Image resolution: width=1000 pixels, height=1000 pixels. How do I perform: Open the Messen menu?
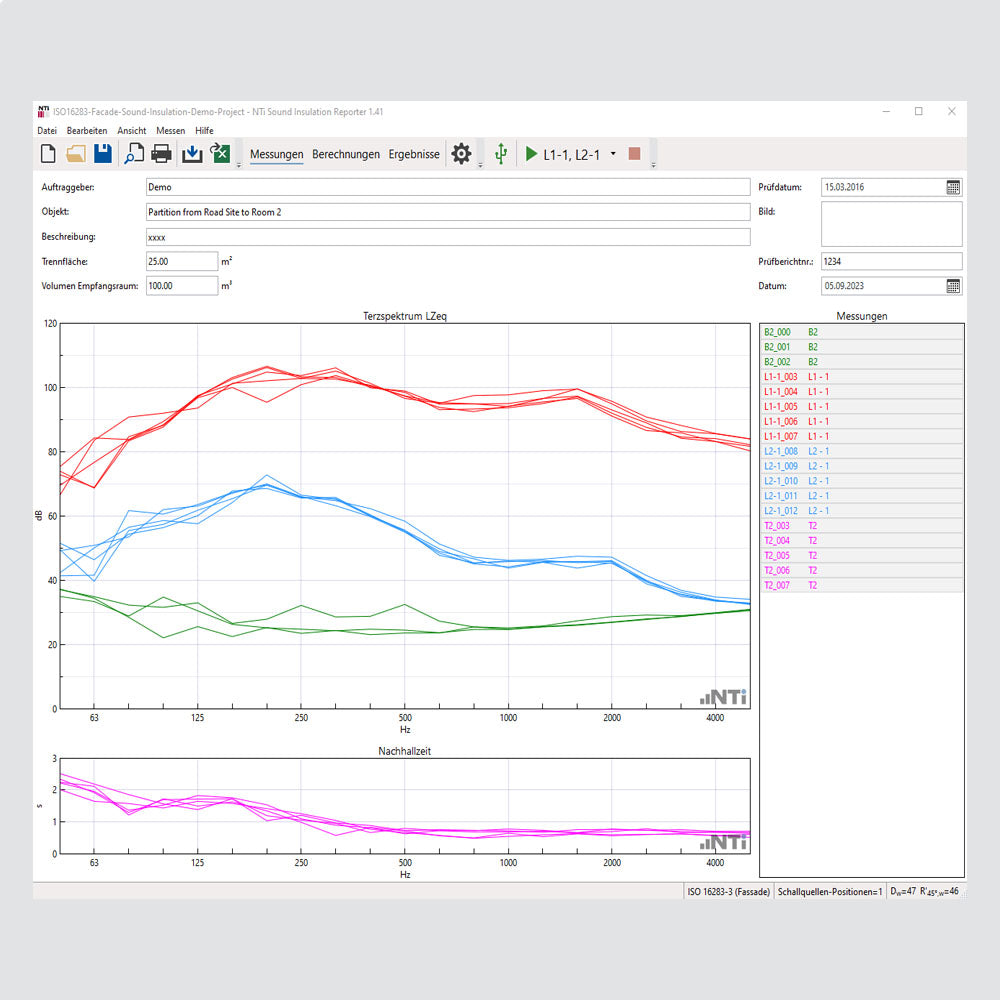pyautogui.click(x=170, y=131)
